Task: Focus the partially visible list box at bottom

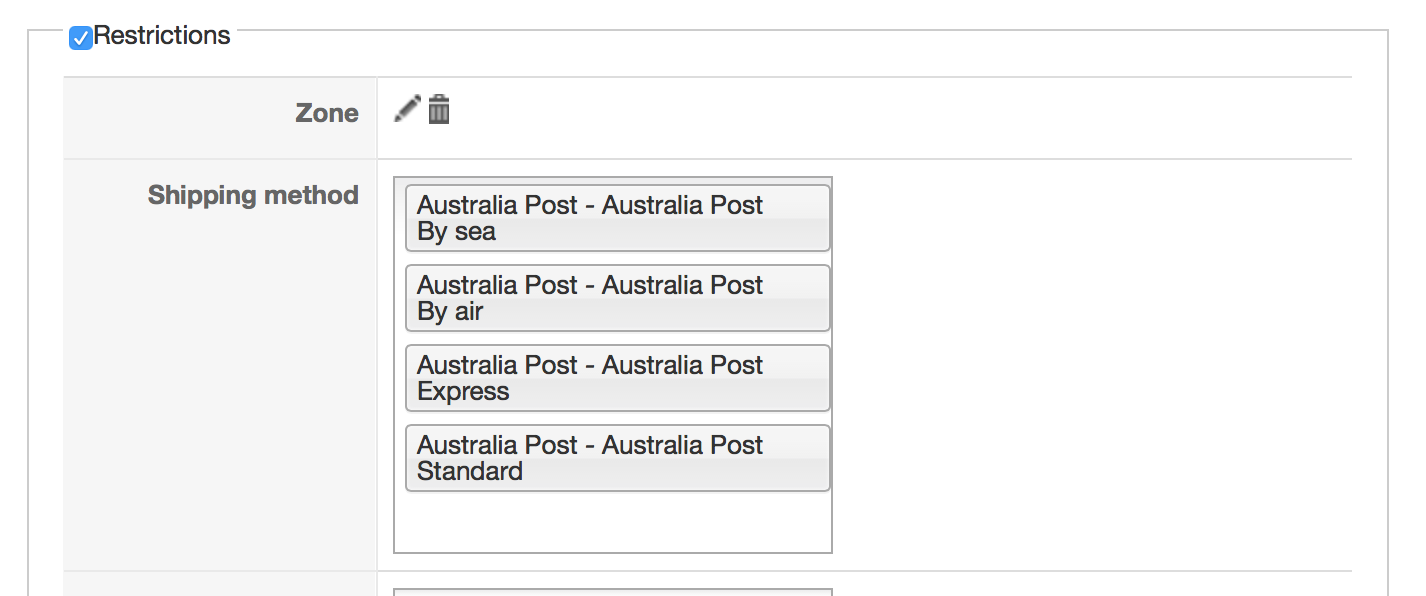Action: click(x=612, y=592)
